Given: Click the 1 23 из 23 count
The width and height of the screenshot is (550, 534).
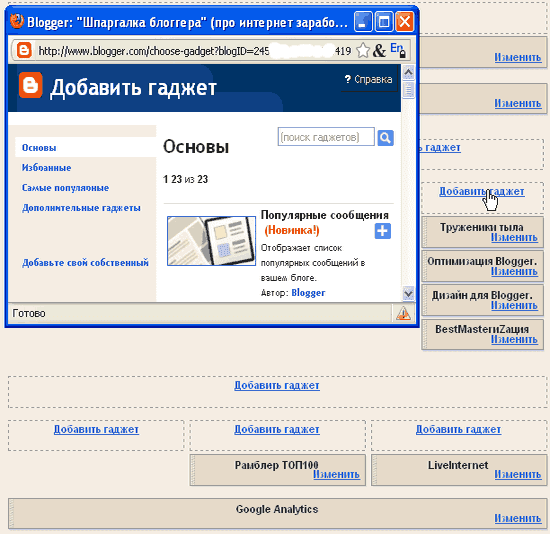Looking at the screenshot, I should pyautogui.click(x=186, y=179).
